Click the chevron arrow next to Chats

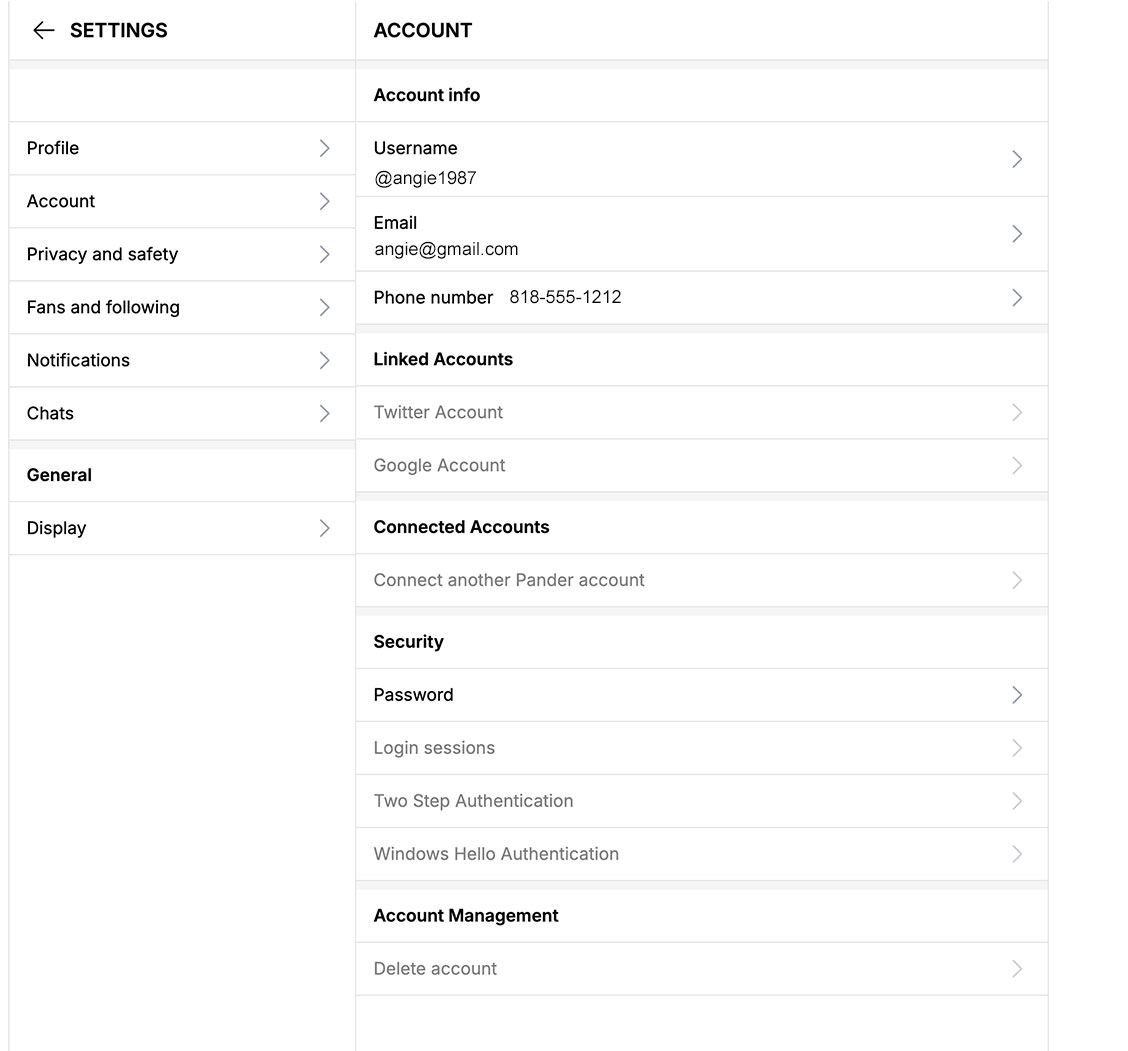click(x=324, y=413)
